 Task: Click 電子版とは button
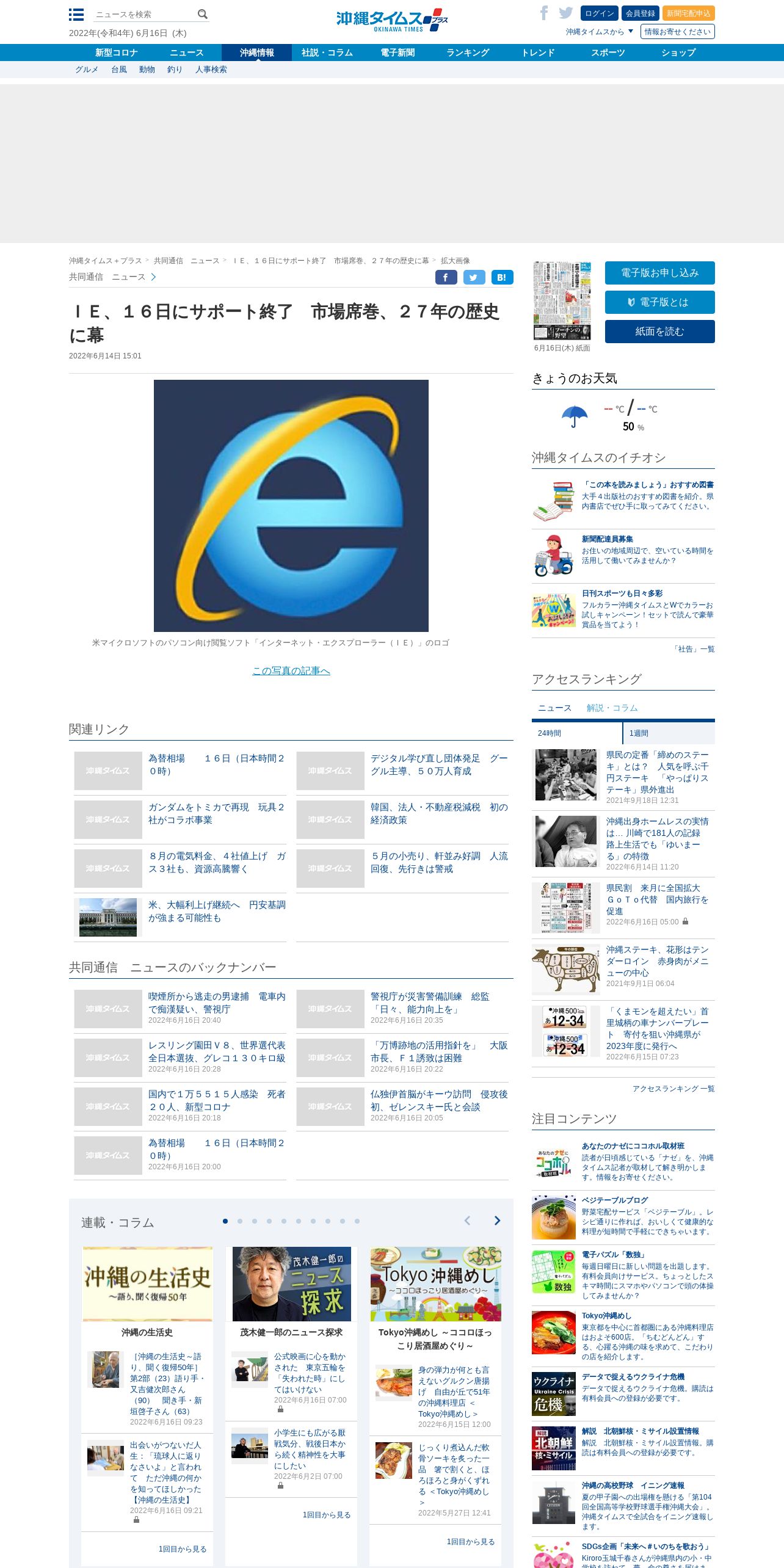(660, 302)
